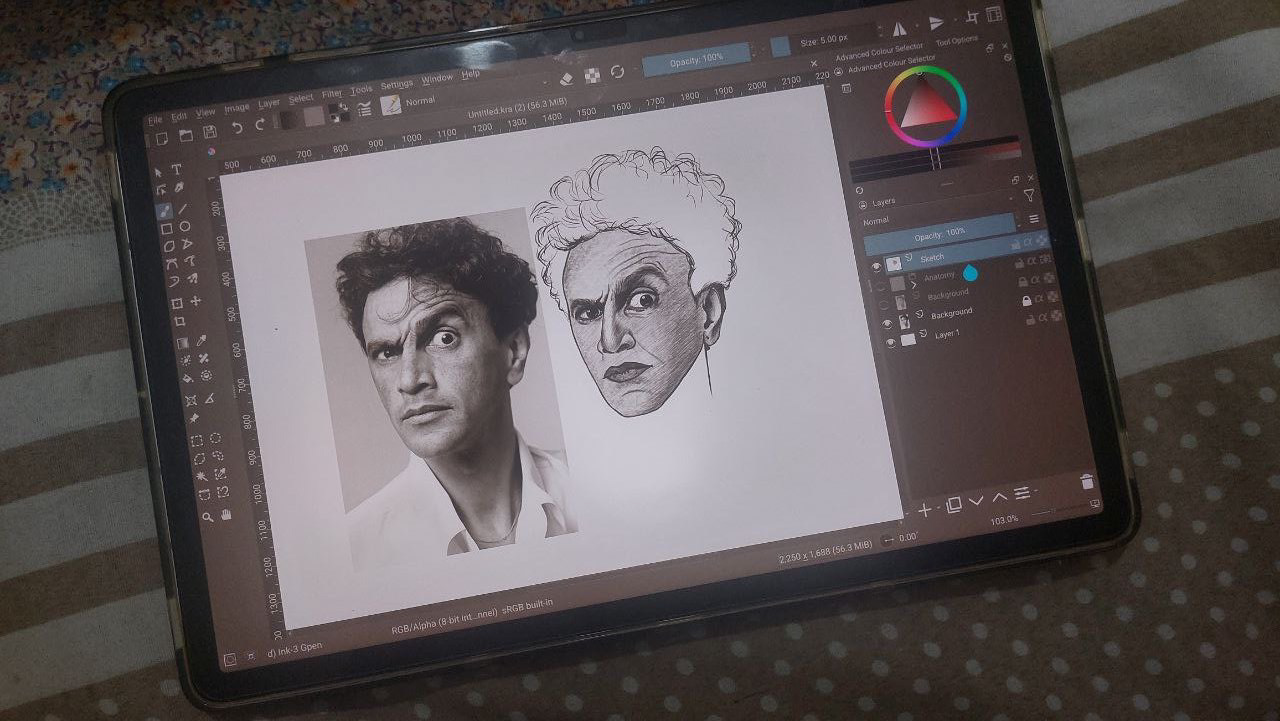Delete layer with trash icon
Image resolution: width=1280 pixels, height=721 pixels.
click(1087, 481)
